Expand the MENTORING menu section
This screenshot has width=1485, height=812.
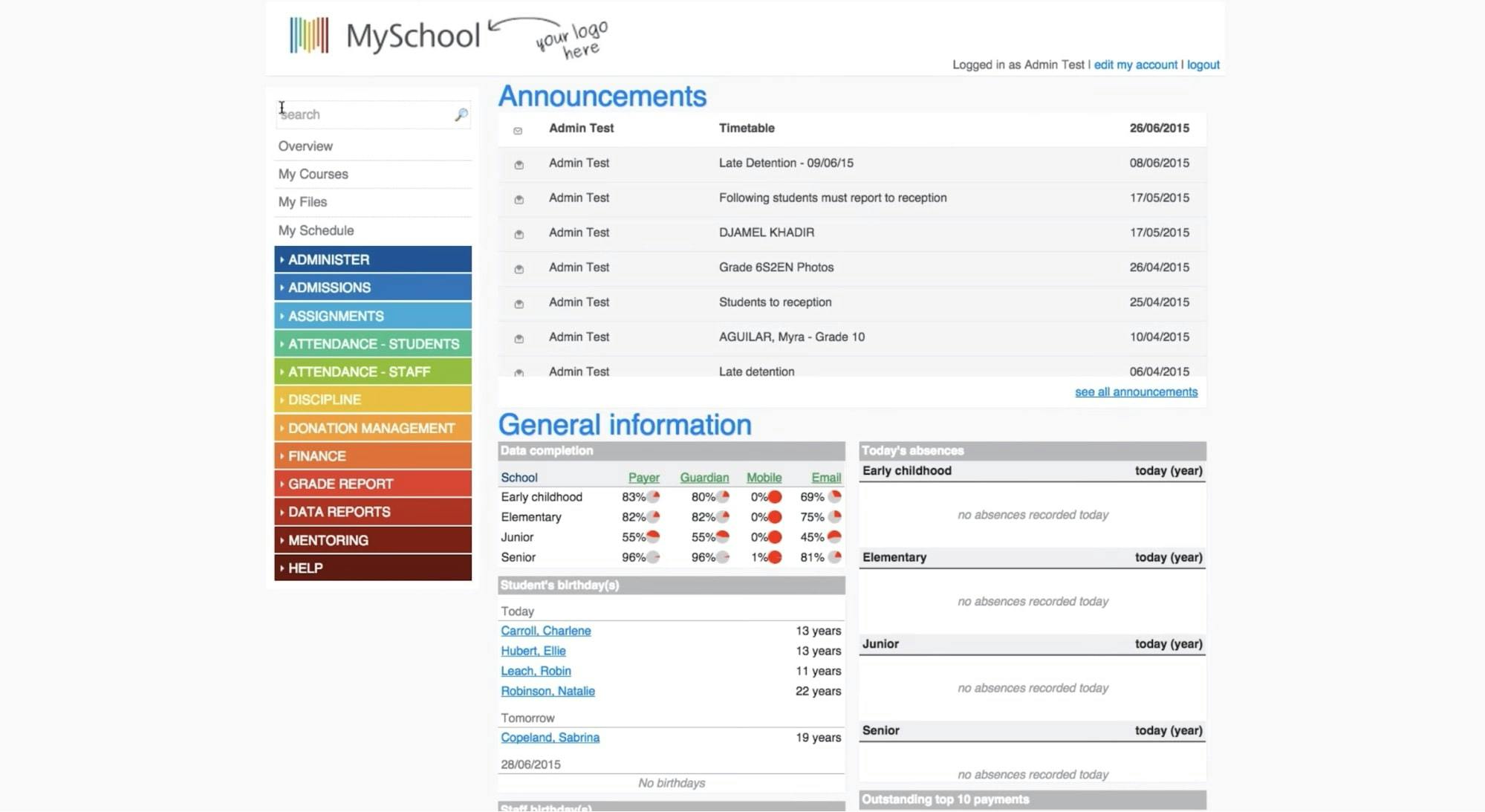click(373, 540)
